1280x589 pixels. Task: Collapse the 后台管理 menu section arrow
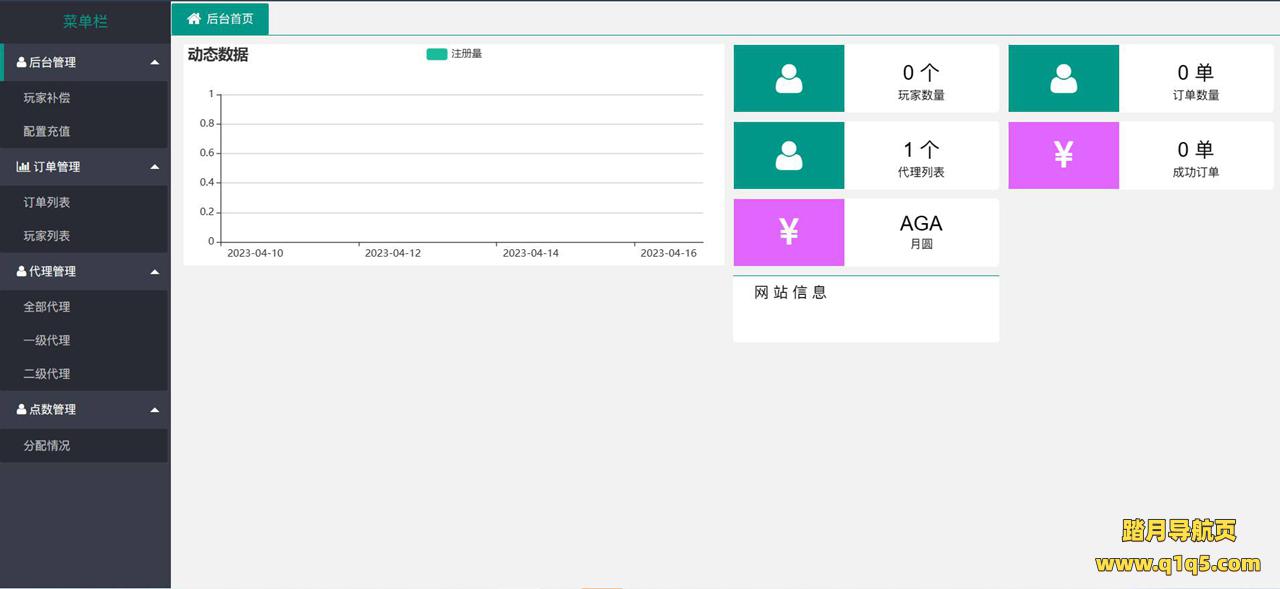154,63
